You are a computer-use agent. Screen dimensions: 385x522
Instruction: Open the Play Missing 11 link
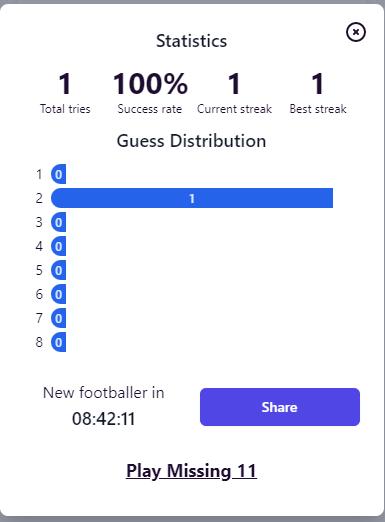(x=191, y=471)
